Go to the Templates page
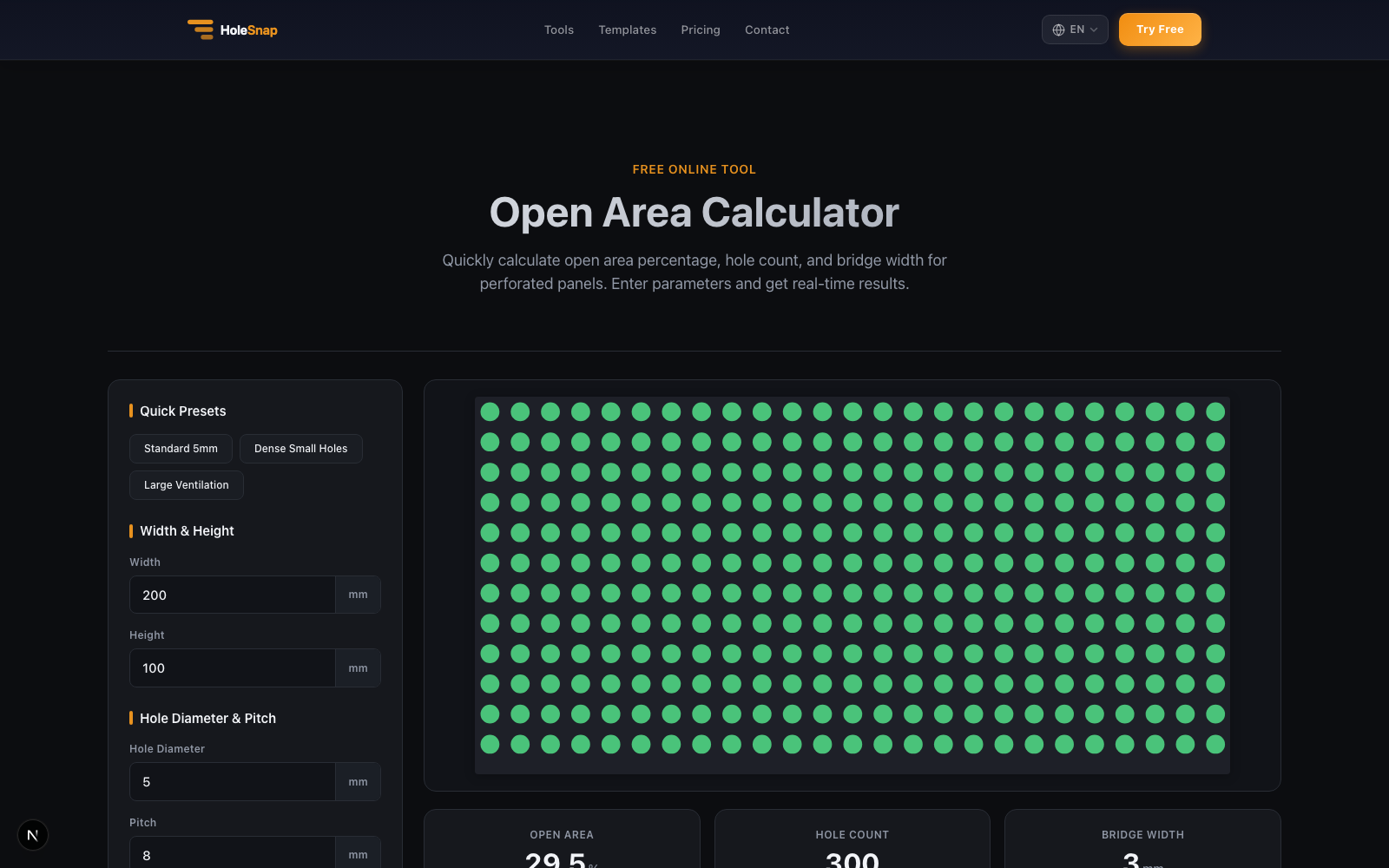This screenshot has width=1389, height=868. [x=627, y=30]
